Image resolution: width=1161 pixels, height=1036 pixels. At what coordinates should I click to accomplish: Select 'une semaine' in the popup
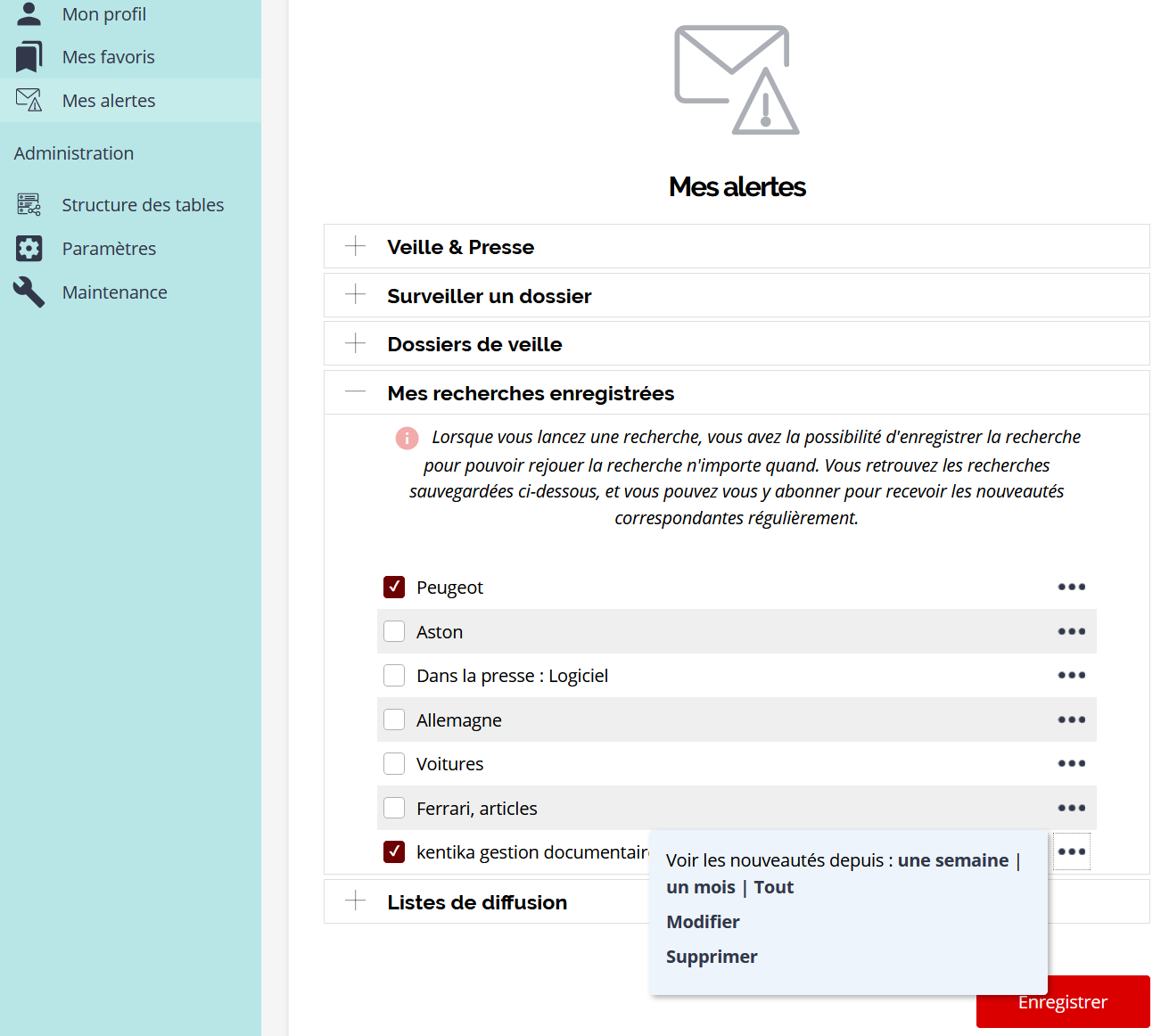[x=953, y=860]
